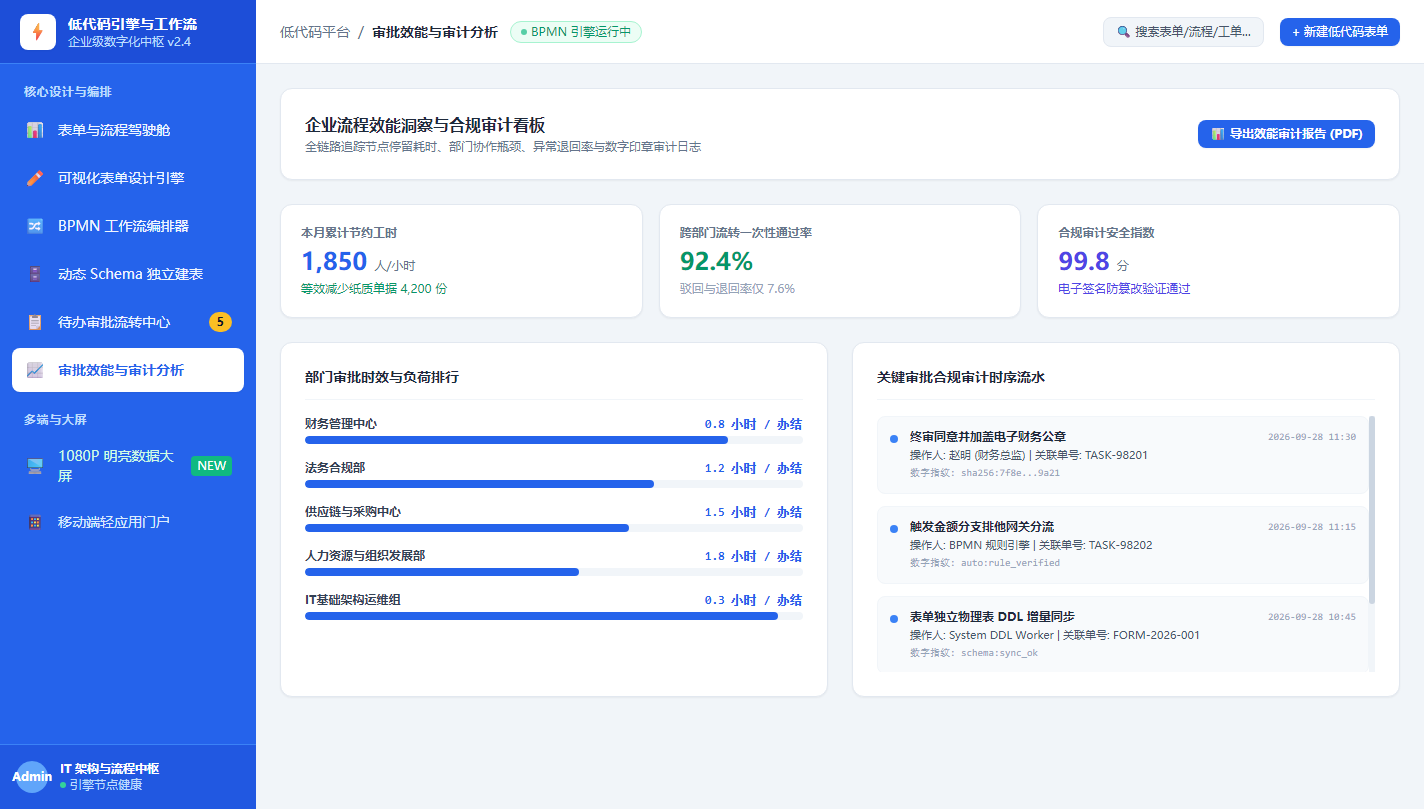This screenshot has width=1424, height=809.
Task: Export the 效能审计报告 (PDF)
Action: point(1286,134)
